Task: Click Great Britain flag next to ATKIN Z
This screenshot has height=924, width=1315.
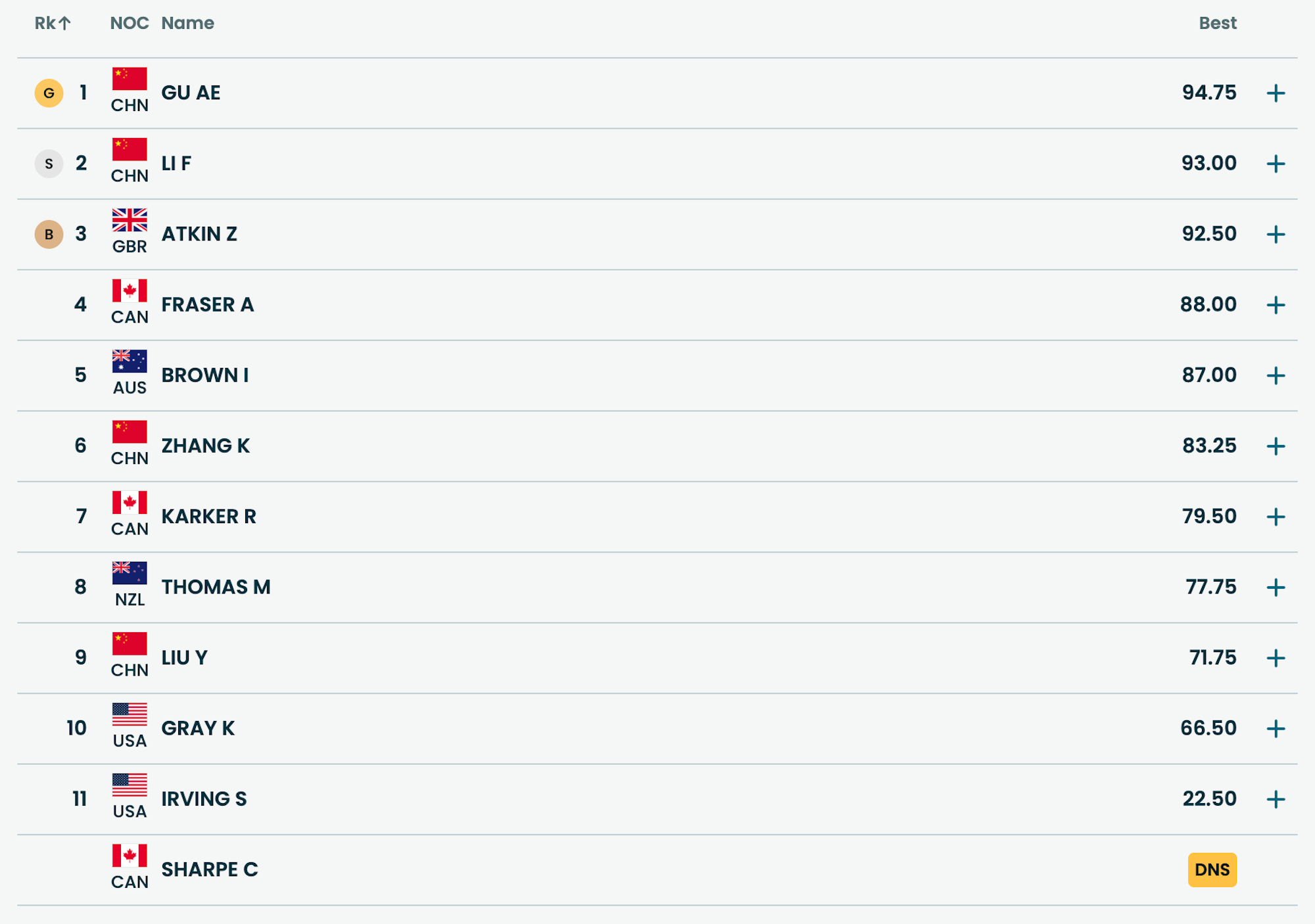Action: 130,220
